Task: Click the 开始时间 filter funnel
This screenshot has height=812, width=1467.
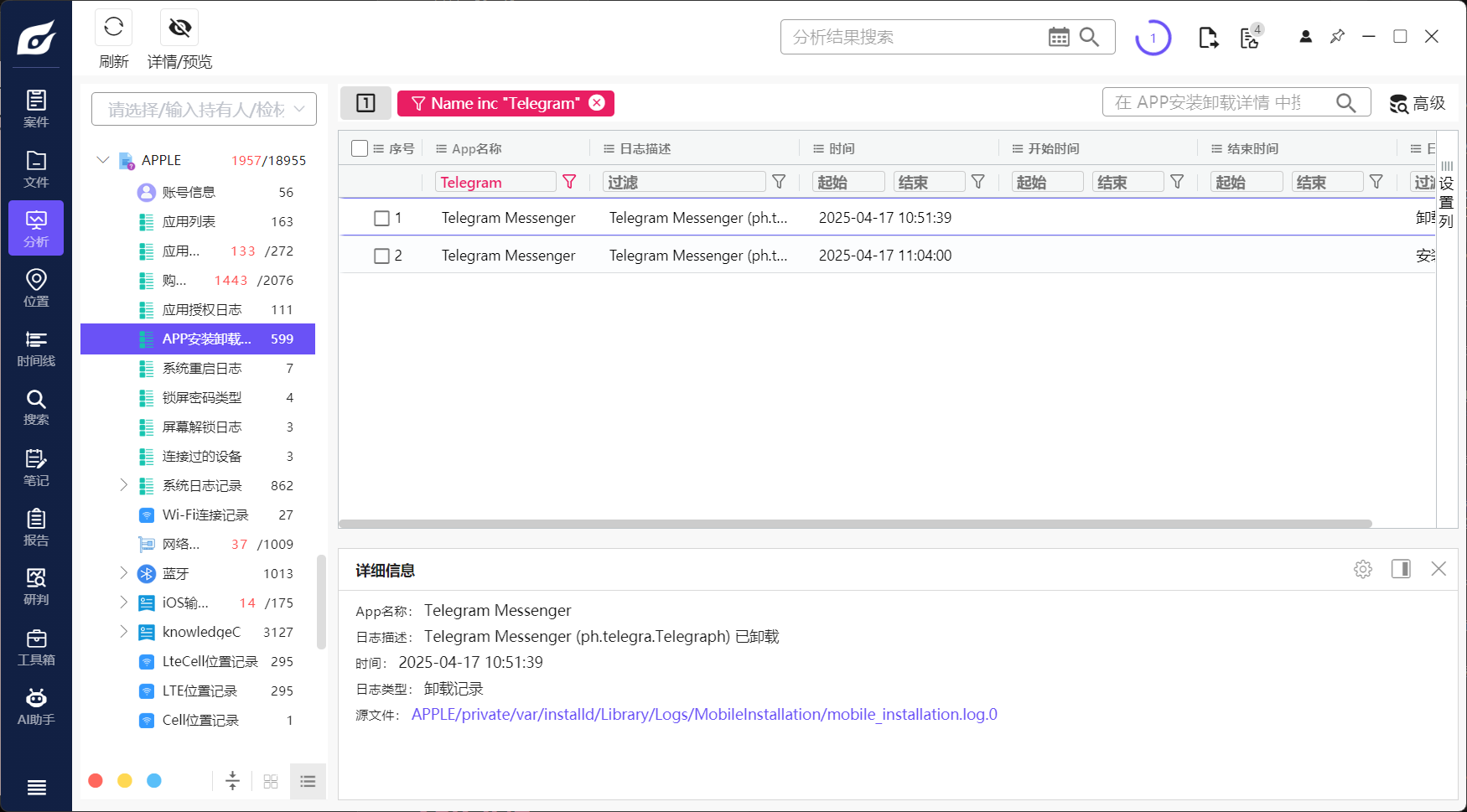Action: point(1177,182)
